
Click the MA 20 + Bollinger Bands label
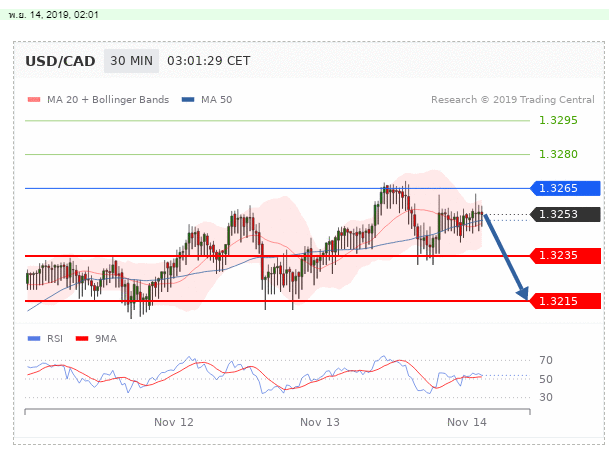point(108,100)
